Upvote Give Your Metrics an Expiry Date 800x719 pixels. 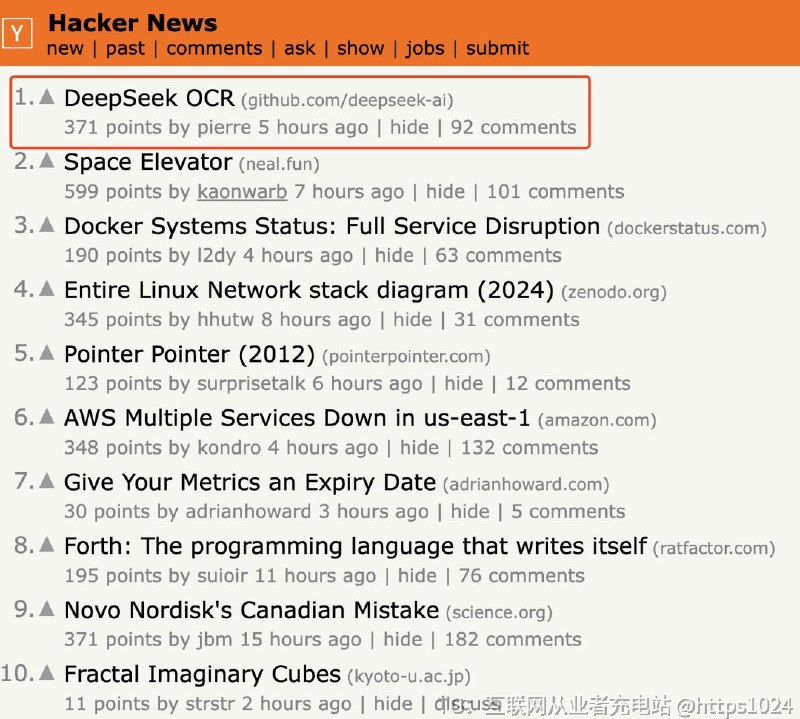46,481
